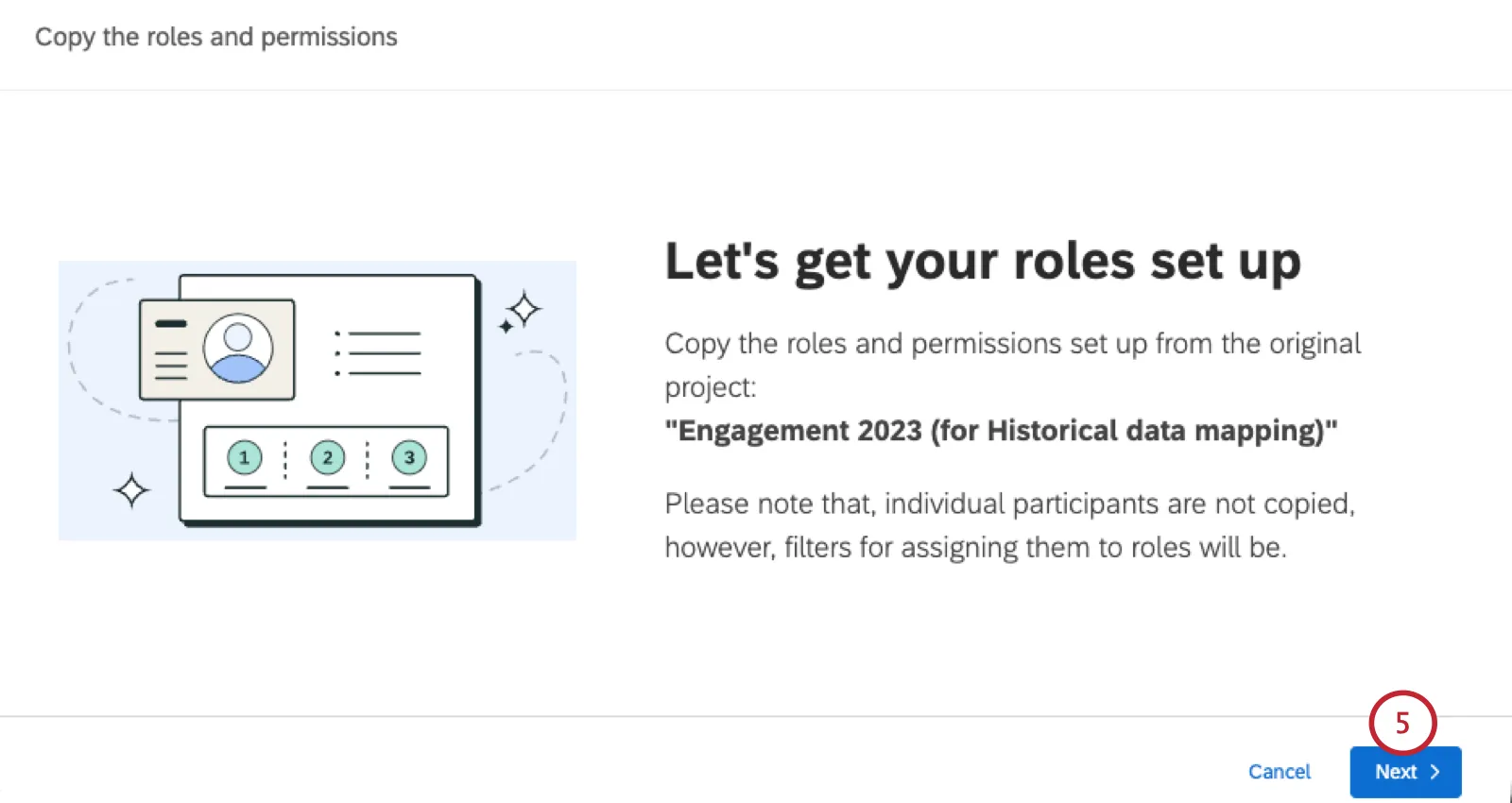Click the dark menu bar line on ID card
This screenshot has height=803, width=1512.
[171, 323]
